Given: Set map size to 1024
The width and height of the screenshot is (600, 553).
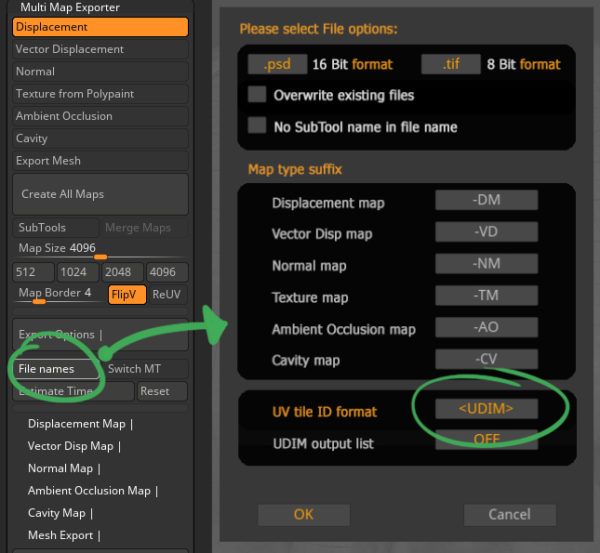Looking at the screenshot, I should [x=78, y=272].
